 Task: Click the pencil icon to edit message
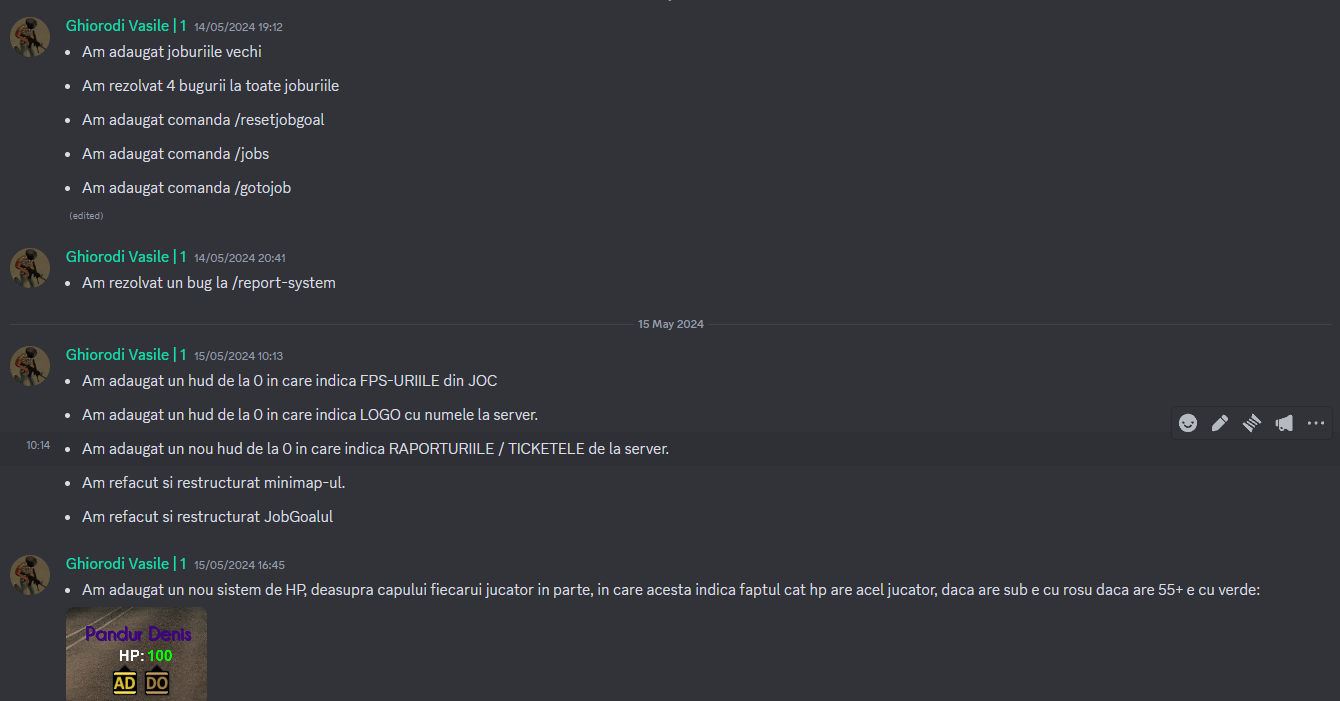1220,423
